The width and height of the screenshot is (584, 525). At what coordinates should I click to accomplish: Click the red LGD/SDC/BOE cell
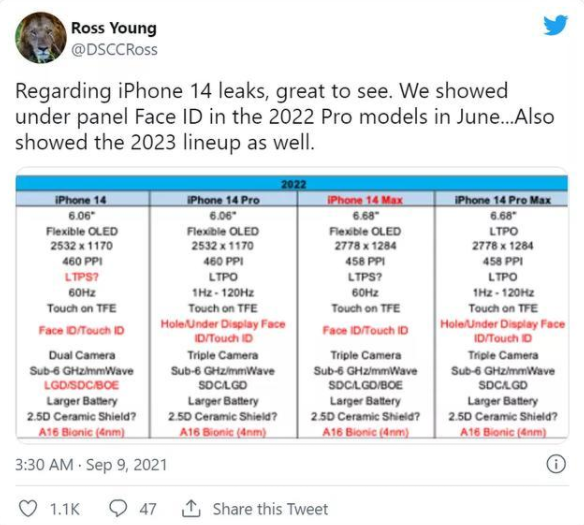tap(82, 385)
